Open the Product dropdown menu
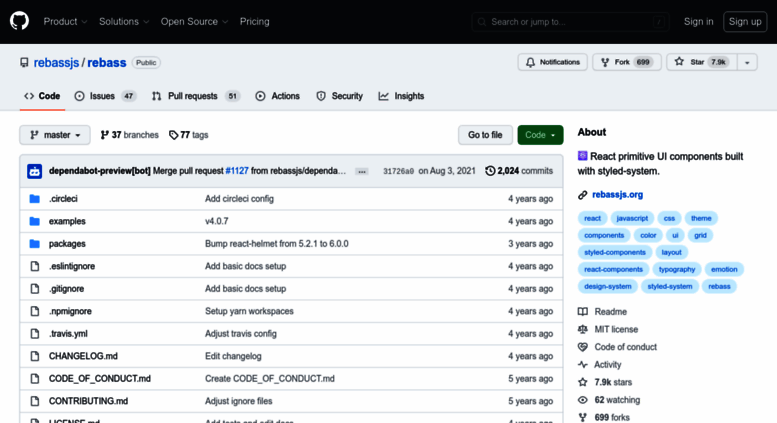 tap(65, 21)
